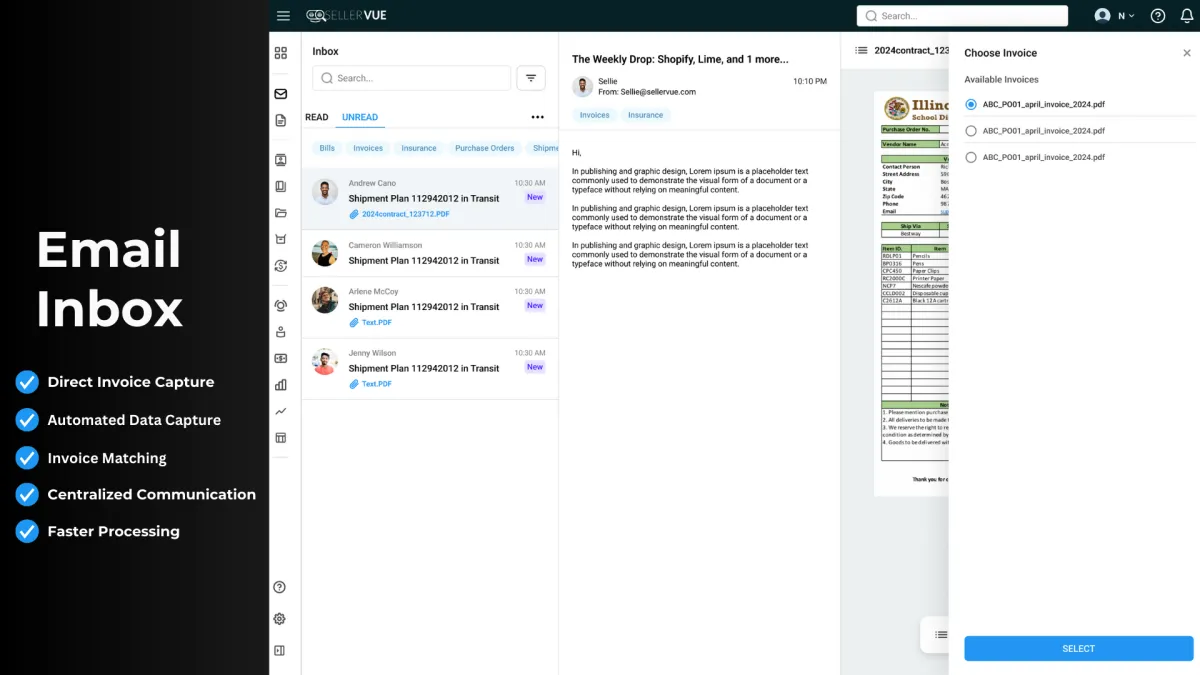Screen dimensions: 1200x675
Task: Open the settings gear in sidebar
Action: point(280,619)
